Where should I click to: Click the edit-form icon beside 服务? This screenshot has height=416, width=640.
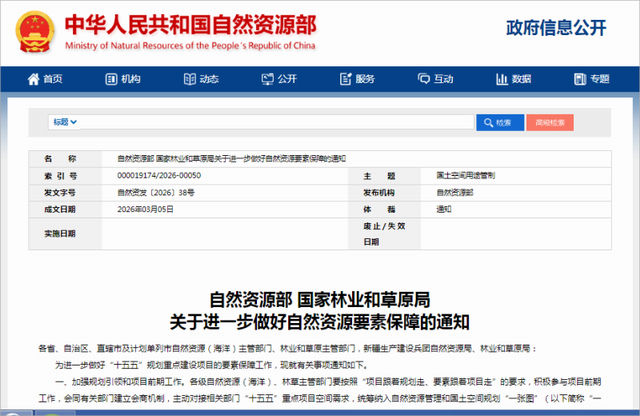click(346, 79)
